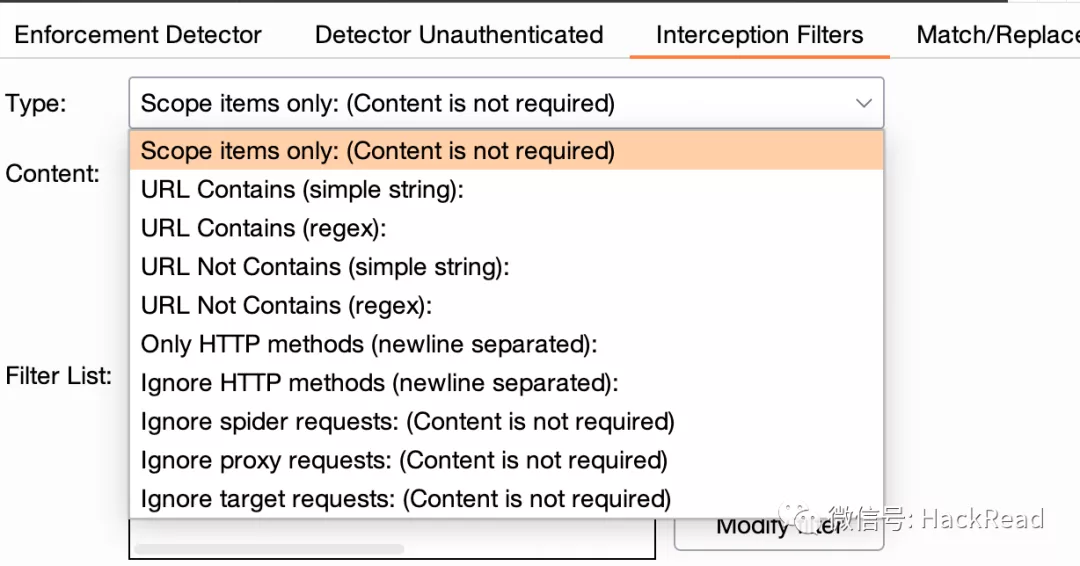Choose 'Scope items only' option
Viewport: 1080px width, 566px height.
pos(377,151)
